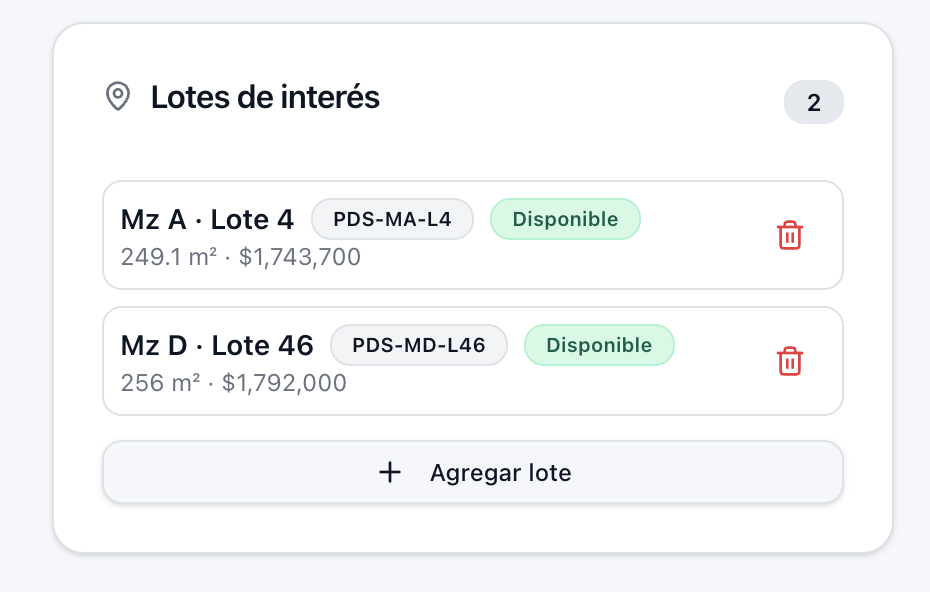Image resolution: width=930 pixels, height=592 pixels.
Task: Select the 256 m² · $1,792,000 details
Action: pos(234,383)
